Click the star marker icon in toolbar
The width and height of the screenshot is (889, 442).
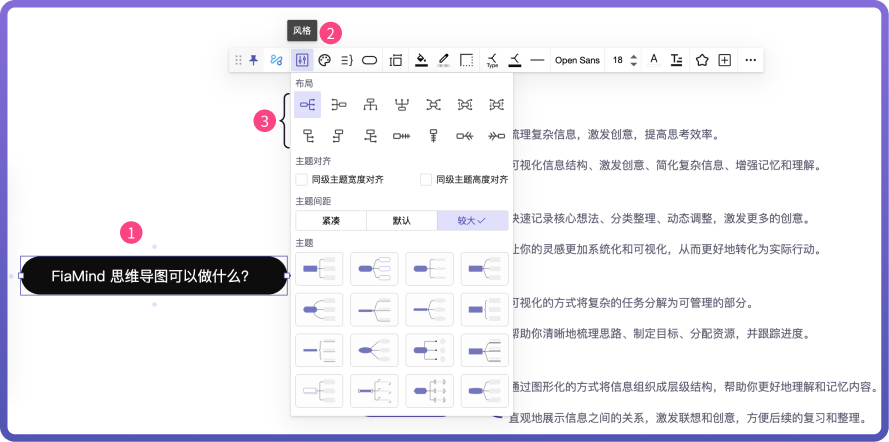(x=702, y=60)
